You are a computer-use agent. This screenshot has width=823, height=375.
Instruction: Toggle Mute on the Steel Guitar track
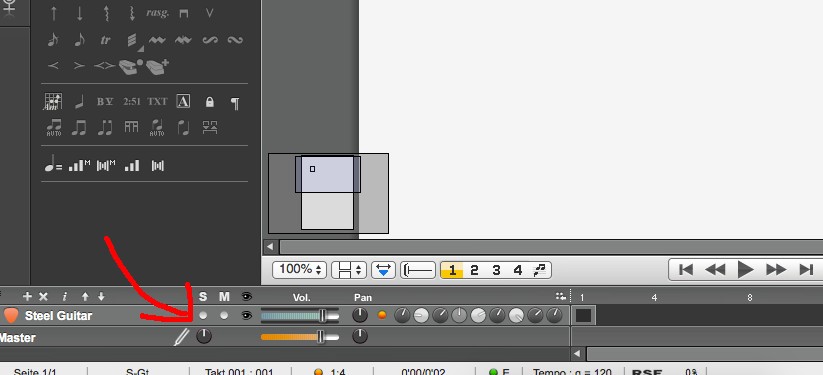pos(224,316)
